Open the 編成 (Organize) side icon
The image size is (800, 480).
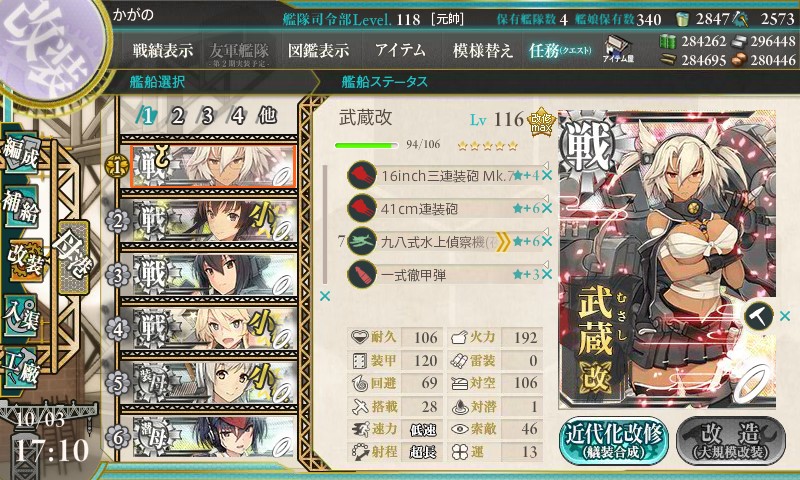[x=21, y=154]
